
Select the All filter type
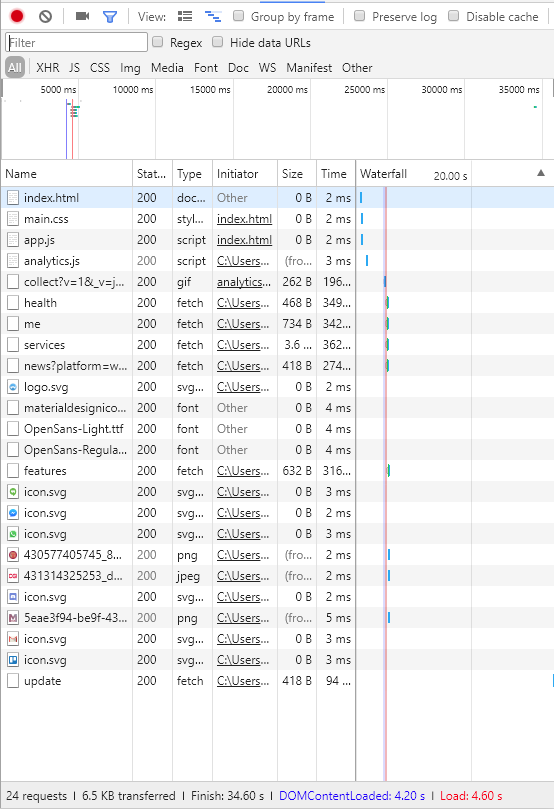15,68
